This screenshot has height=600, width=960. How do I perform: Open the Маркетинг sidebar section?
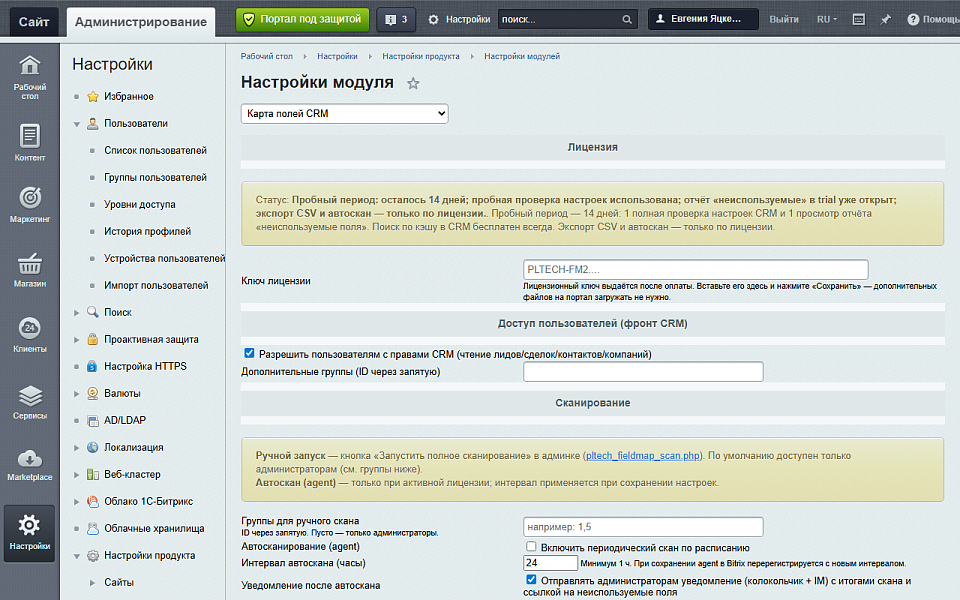[x=29, y=205]
